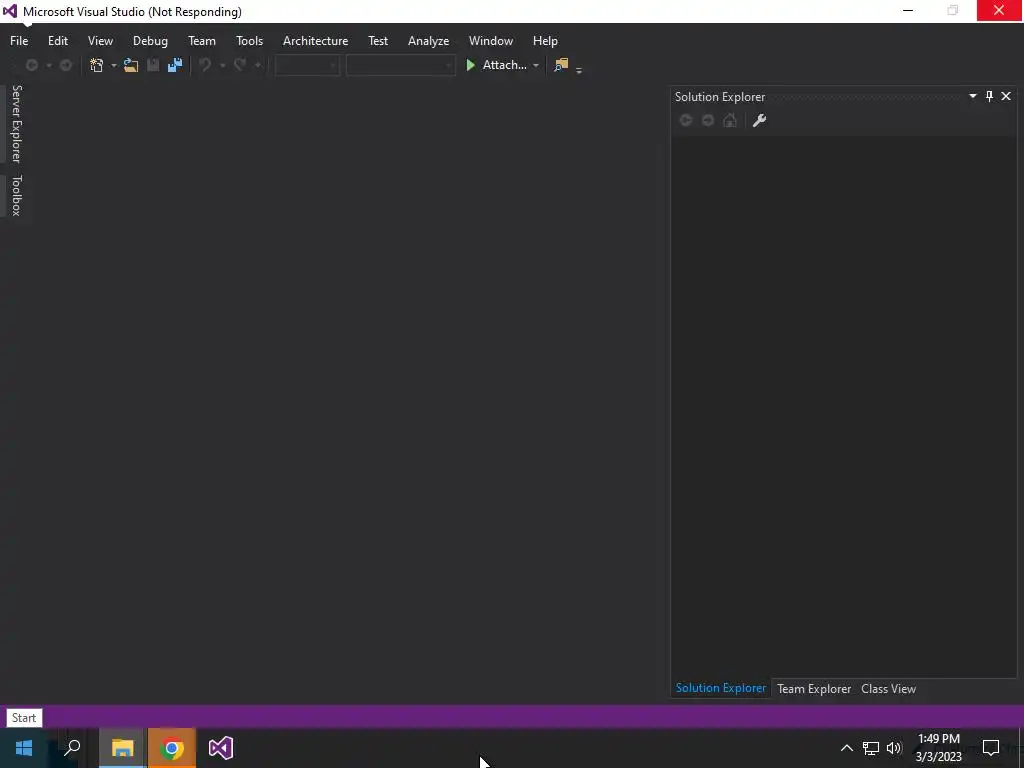Open File Explorer from the taskbar
The width and height of the screenshot is (1024, 768).
pos(122,748)
